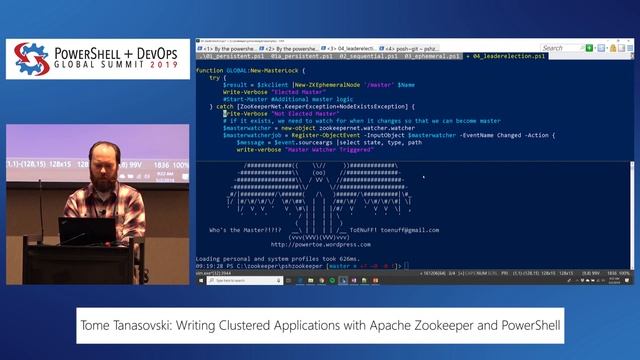
Task: Click the system tray clock
Action: [613, 280]
